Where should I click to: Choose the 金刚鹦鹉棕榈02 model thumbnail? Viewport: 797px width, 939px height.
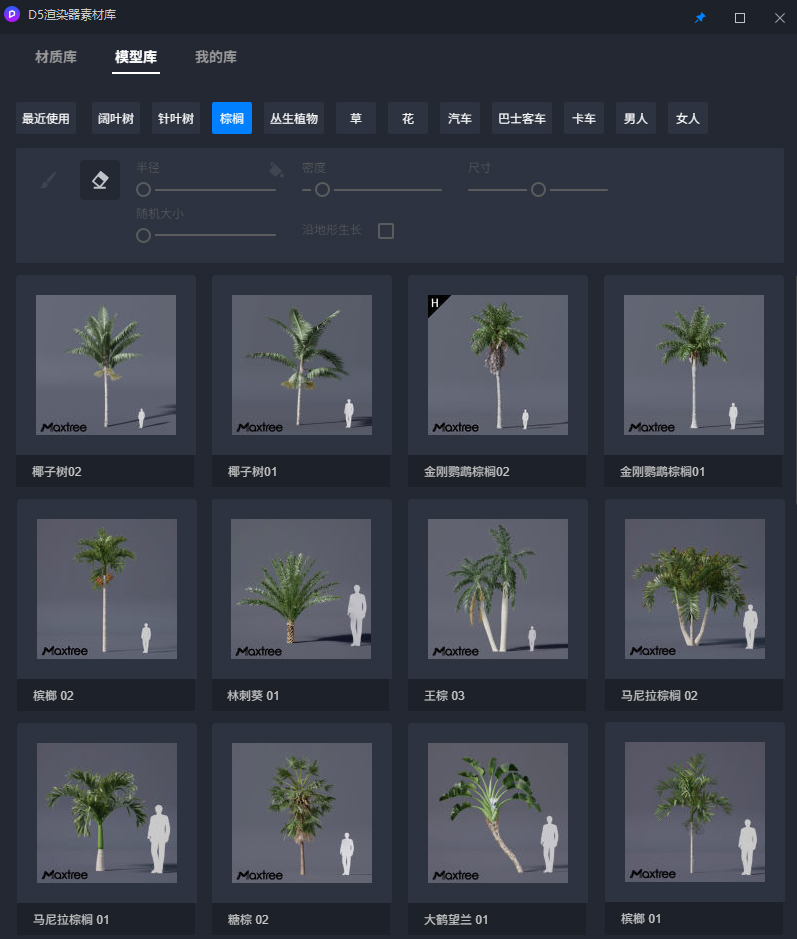[x=498, y=365]
